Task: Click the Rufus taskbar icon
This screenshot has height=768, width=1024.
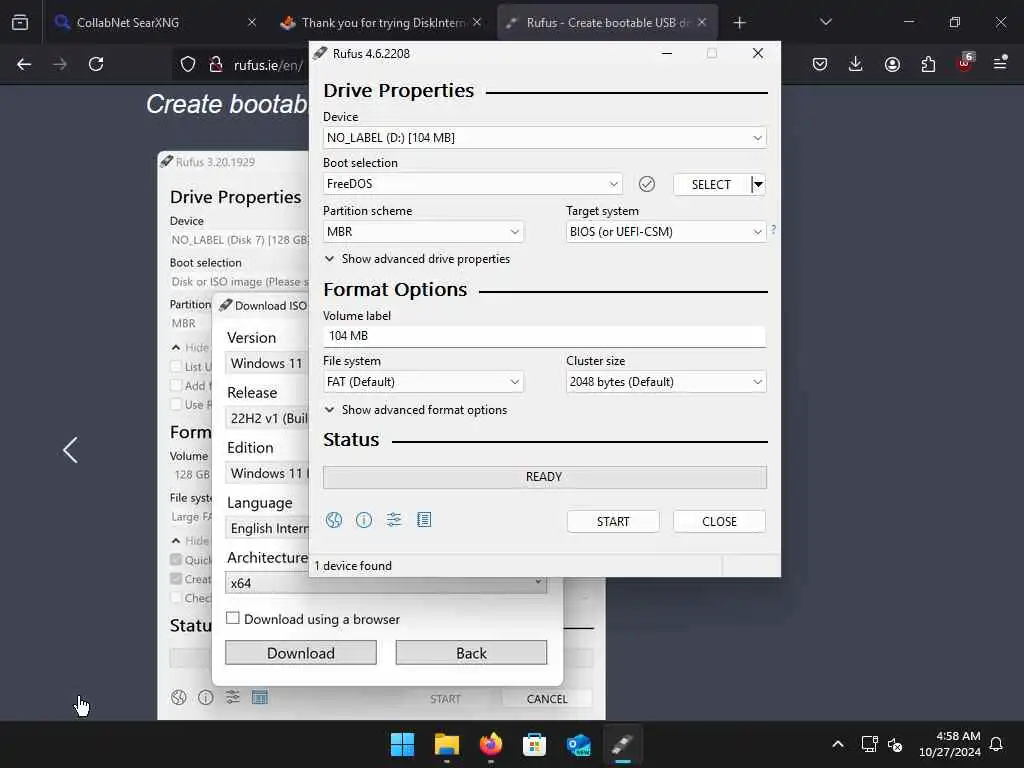Action: coord(622,744)
